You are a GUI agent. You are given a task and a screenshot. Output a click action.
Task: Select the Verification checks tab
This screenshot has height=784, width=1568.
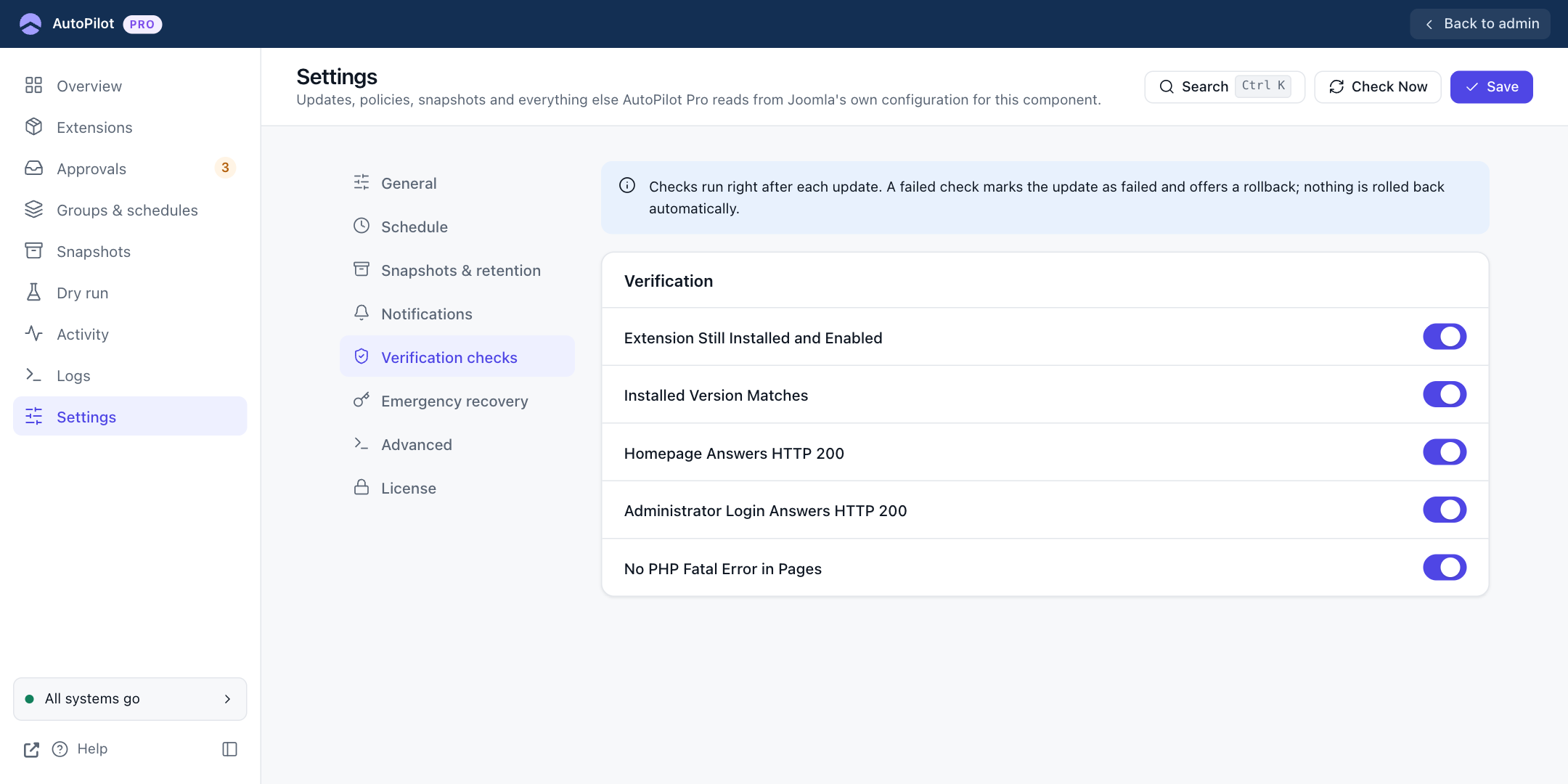tap(457, 357)
